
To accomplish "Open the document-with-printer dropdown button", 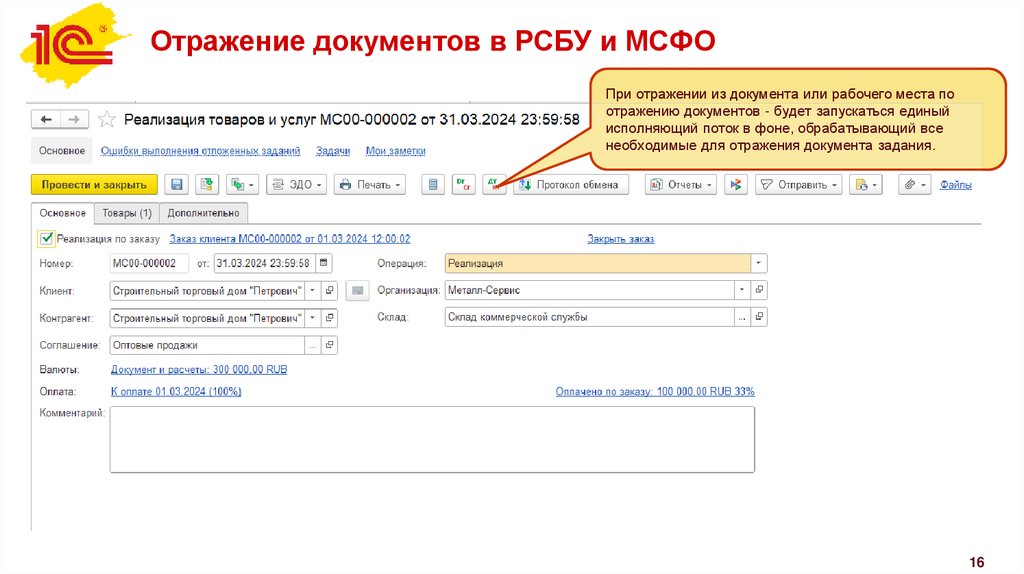I will 865,185.
